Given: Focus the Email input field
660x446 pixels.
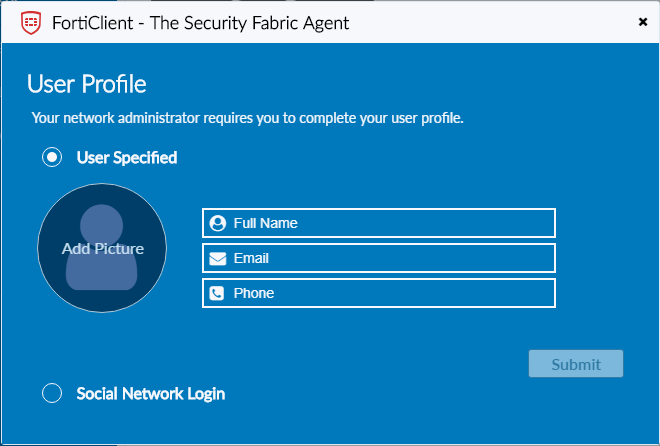Looking at the screenshot, I should [x=390, y=258].
